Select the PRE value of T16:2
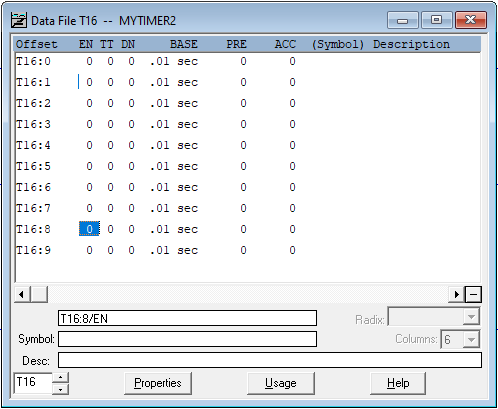Viewport: 498px width, 409px height. [243, 103]
